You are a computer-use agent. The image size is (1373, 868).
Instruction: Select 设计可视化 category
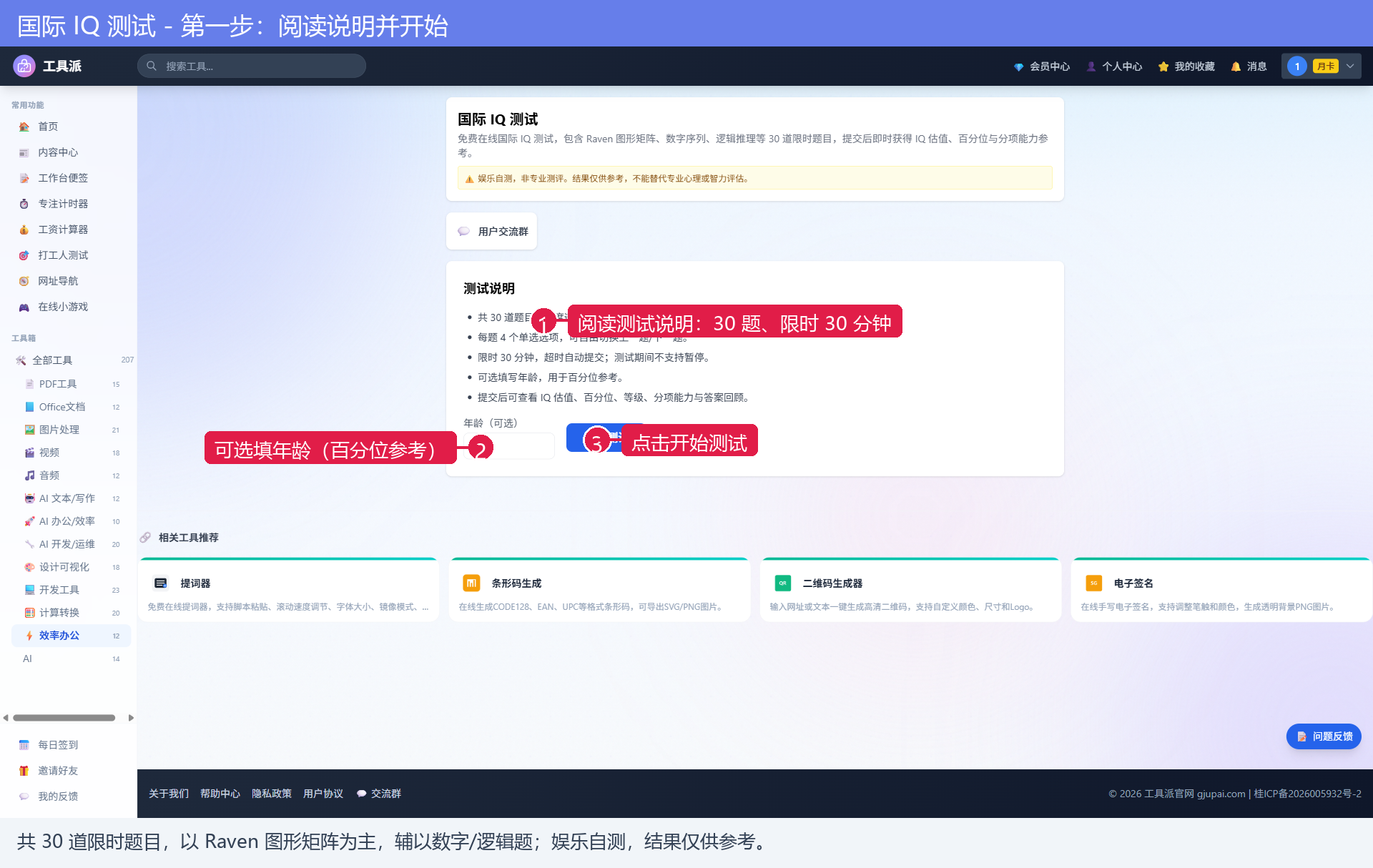(x=72, y=567)
